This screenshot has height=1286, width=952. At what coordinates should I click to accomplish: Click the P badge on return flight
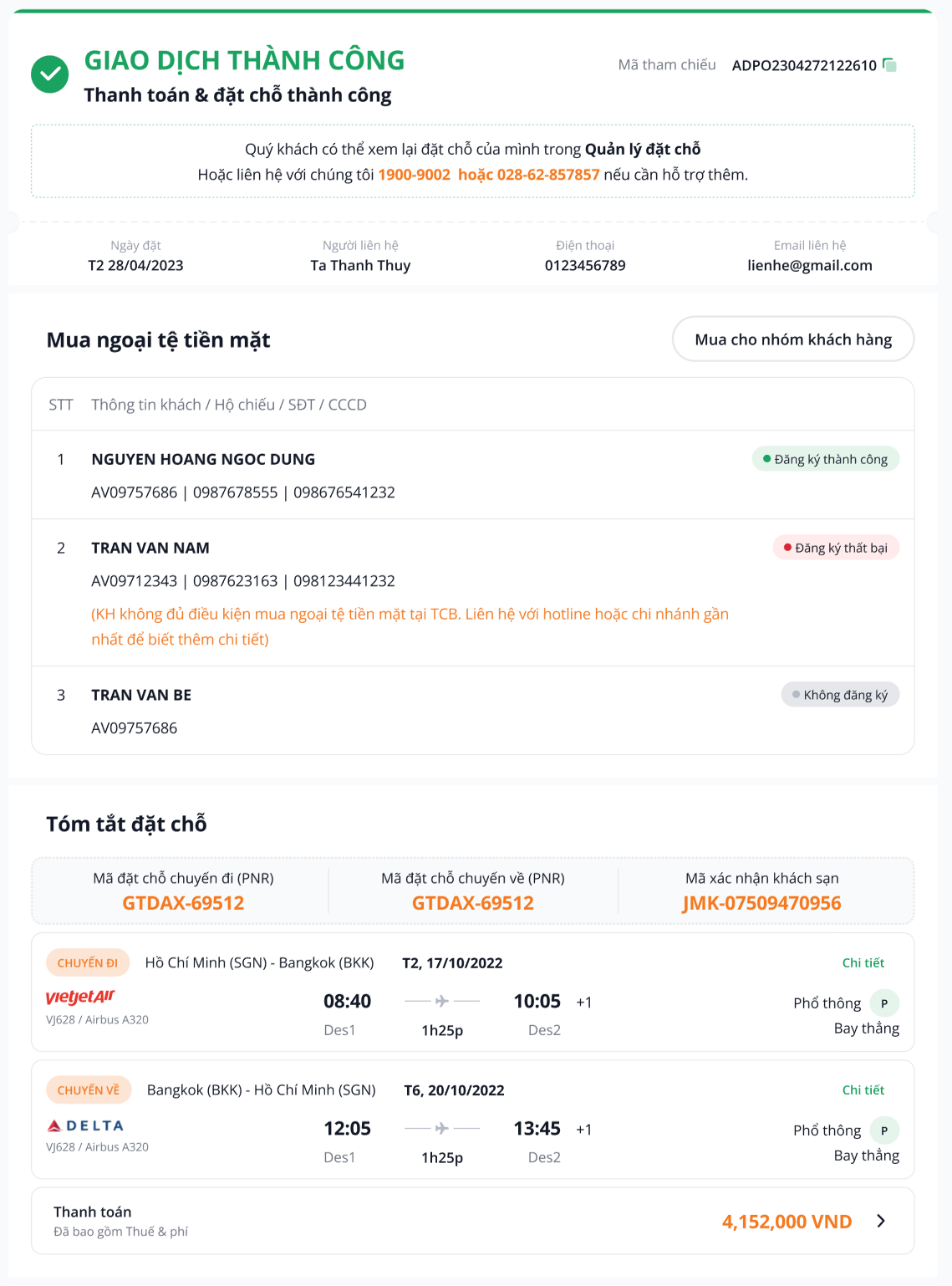[884, 1130]
